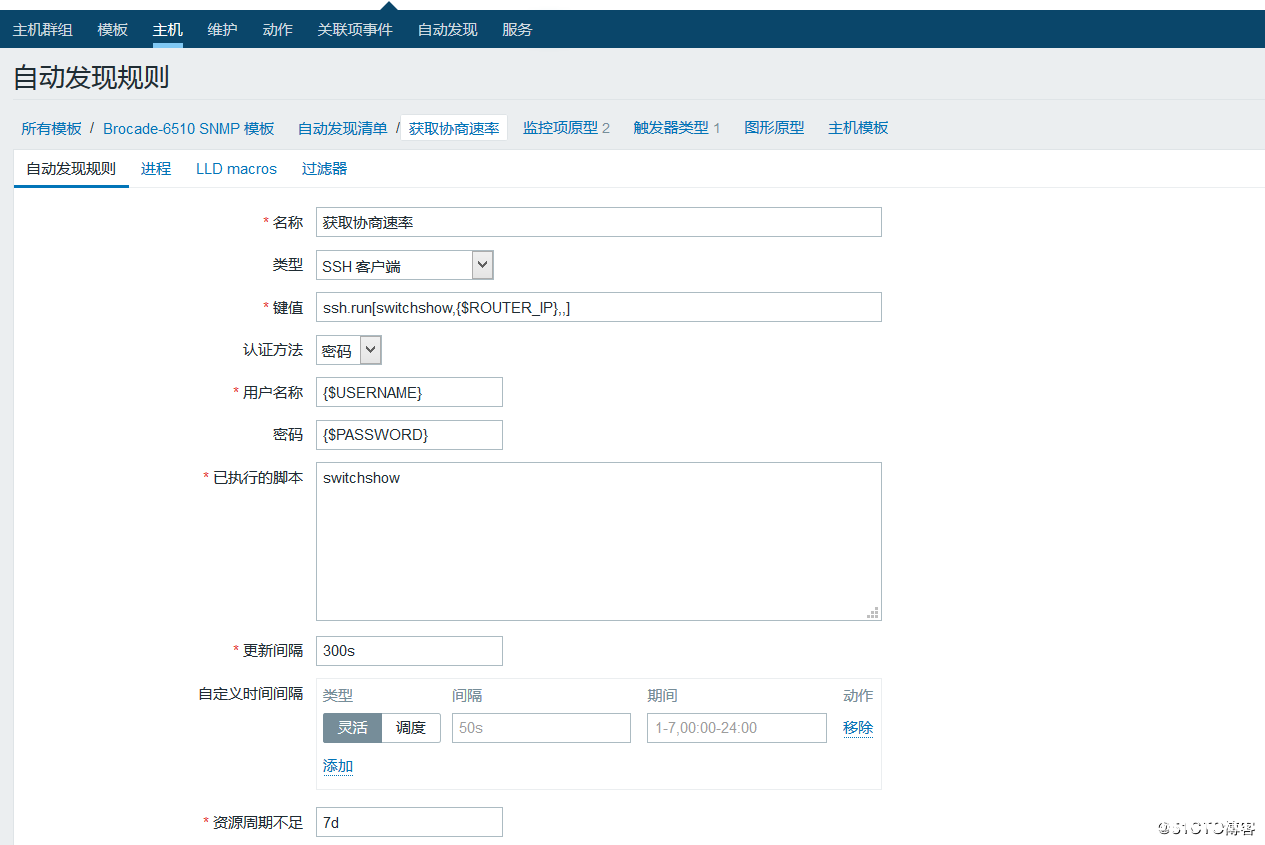This screenshot has width=1265, height=845.
Task: Select the 灵活 interval type
Action: (x=352, y=727)
